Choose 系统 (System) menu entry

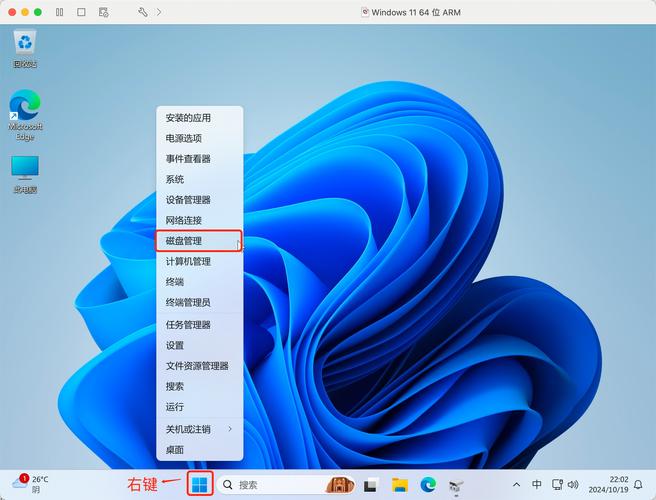(200, 179)
